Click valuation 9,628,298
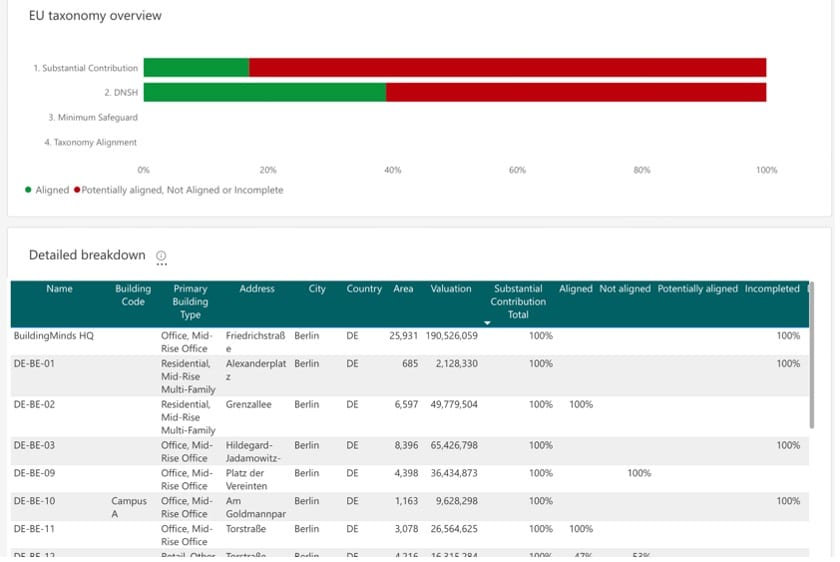The height and width of the screenshot is (562, 840). (456, 501)
